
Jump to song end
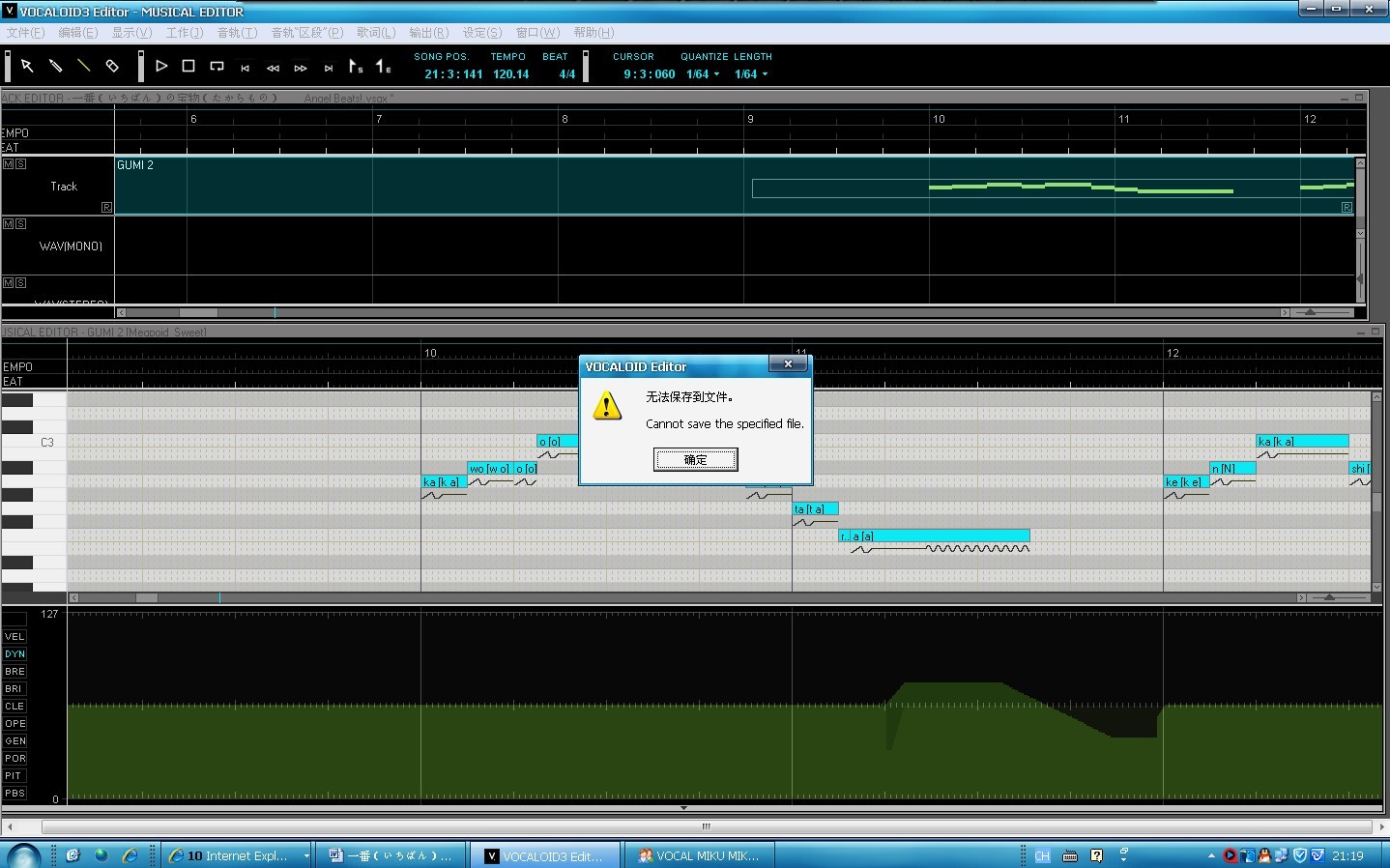329,68
